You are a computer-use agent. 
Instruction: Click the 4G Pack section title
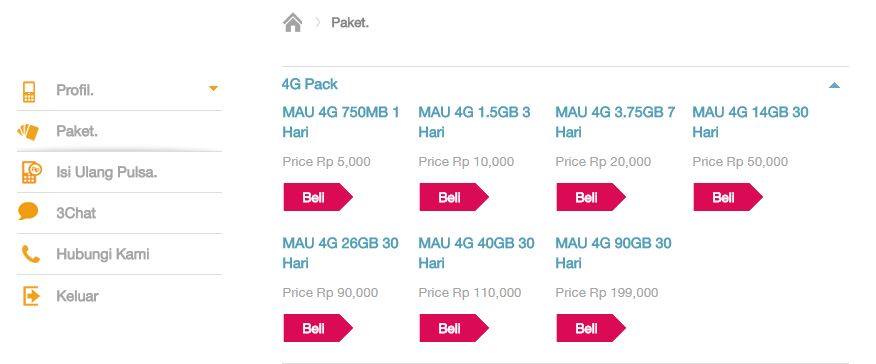310,84
